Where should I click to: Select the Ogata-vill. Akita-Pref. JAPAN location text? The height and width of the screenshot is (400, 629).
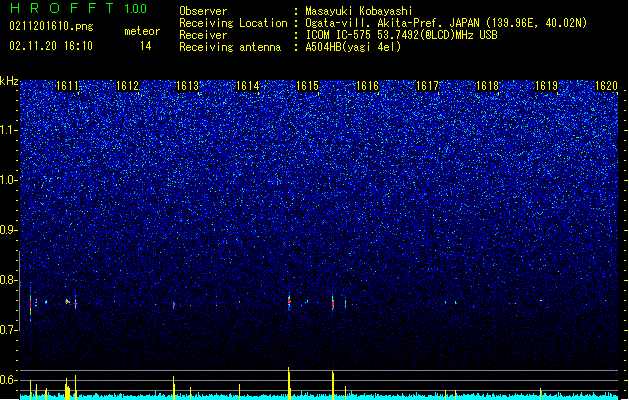[x=446, y=23]
